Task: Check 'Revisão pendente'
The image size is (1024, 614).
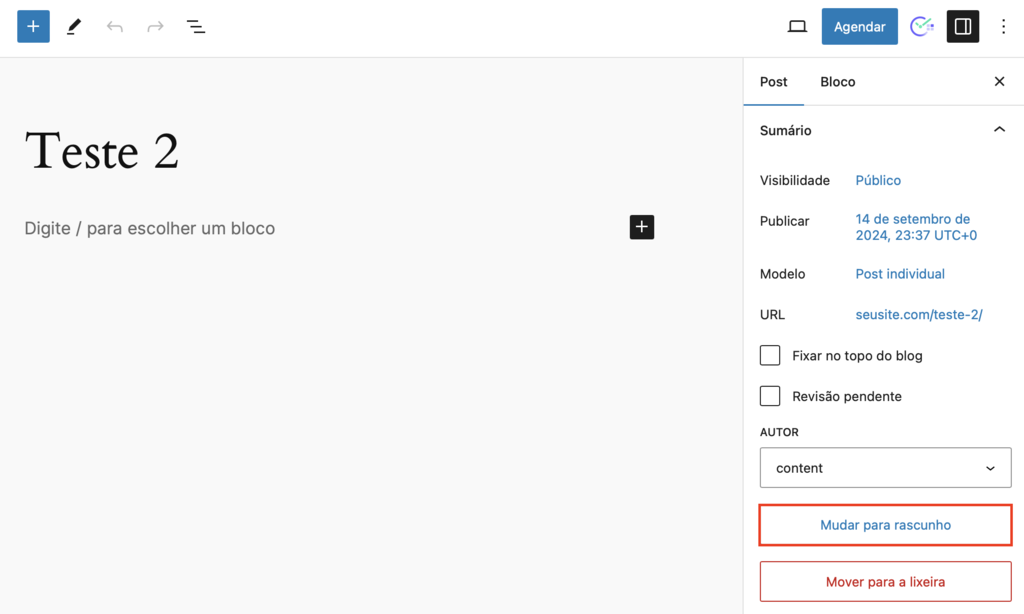Action: [770, 396]
